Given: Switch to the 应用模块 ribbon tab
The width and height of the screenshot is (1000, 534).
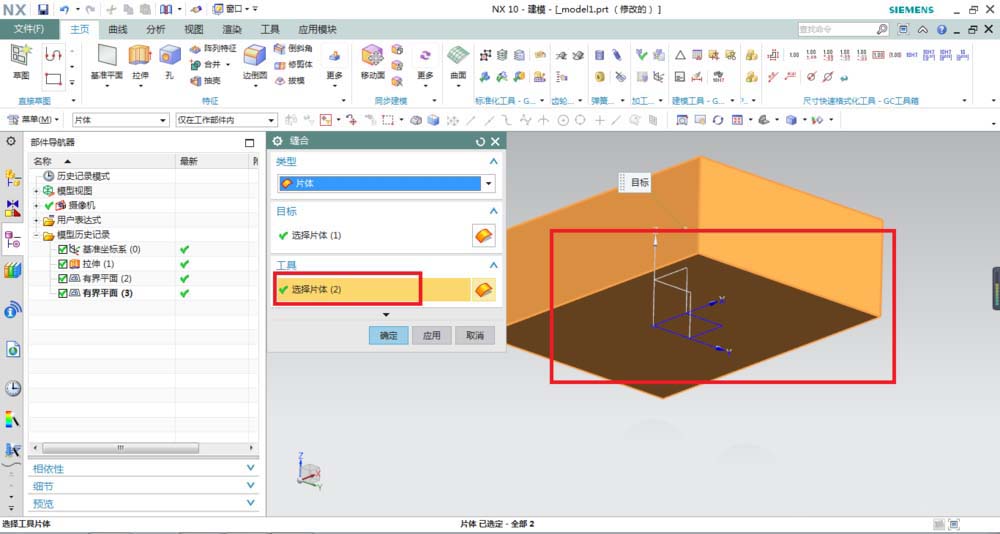Looking at the screenshot, I should pos(318,29).
